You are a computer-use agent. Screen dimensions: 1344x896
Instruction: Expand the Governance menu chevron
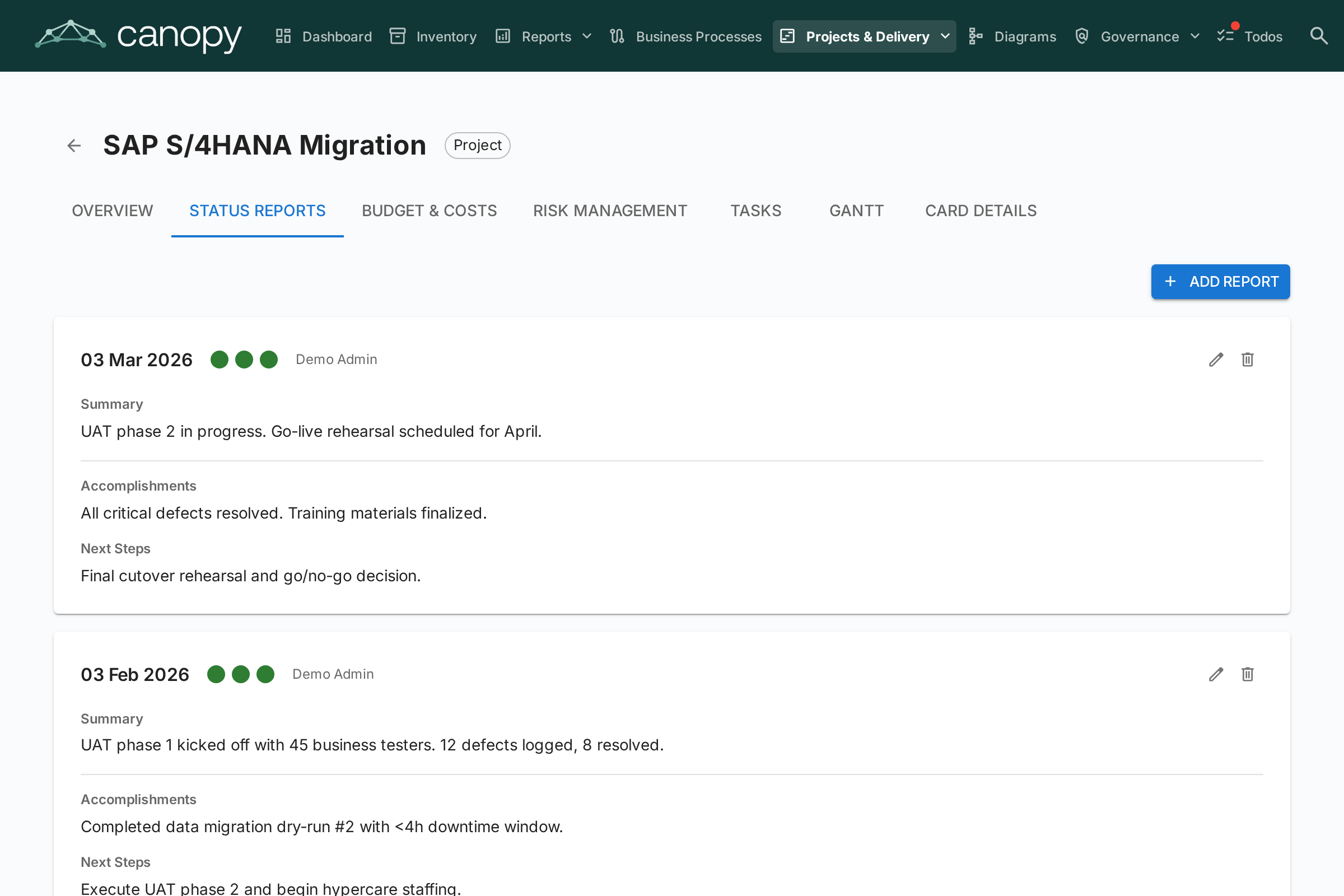[x=1195, y=36]
